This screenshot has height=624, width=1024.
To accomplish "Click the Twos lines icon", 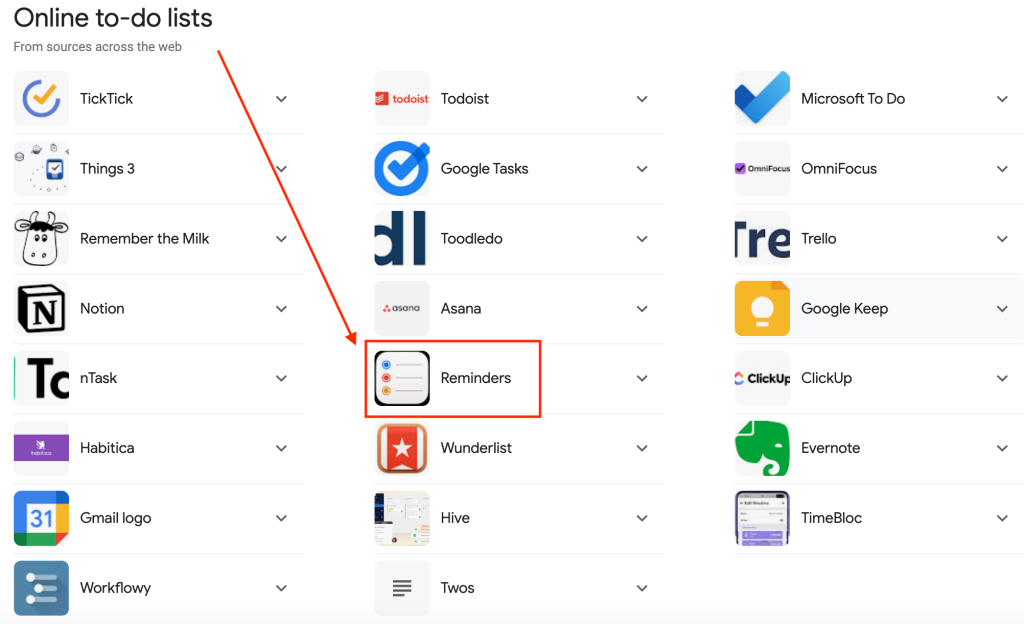I will tap(402, 587).
